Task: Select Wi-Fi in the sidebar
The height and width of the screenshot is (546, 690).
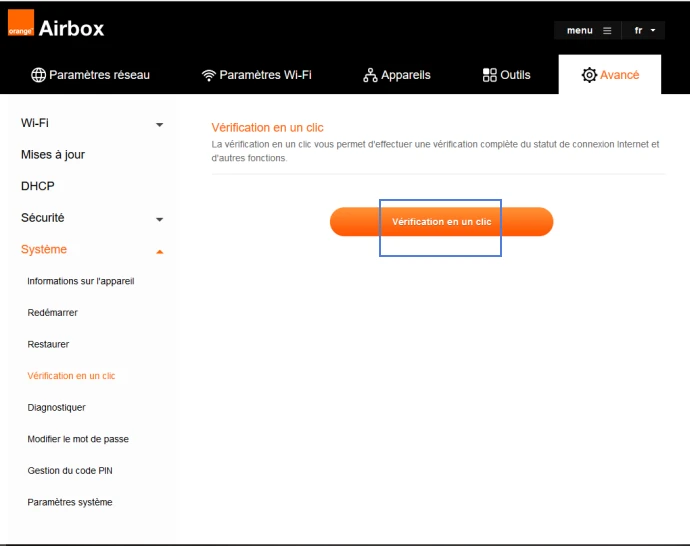Action: tap(35, 123)
